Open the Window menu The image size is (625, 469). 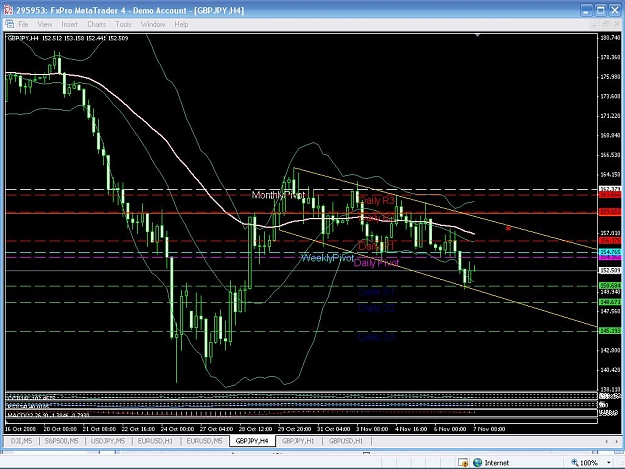click(x=153, y=24)
